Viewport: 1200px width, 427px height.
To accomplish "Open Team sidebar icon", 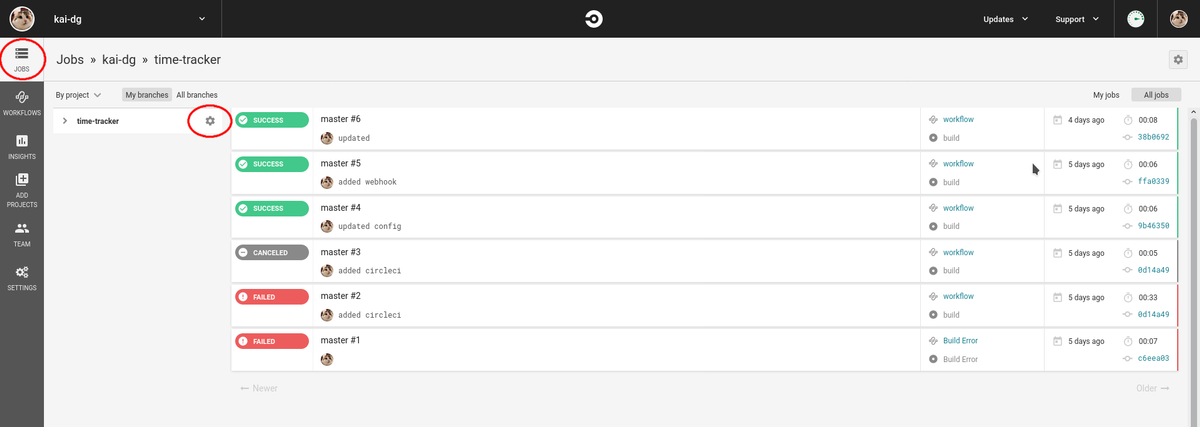I will (21, 234).
